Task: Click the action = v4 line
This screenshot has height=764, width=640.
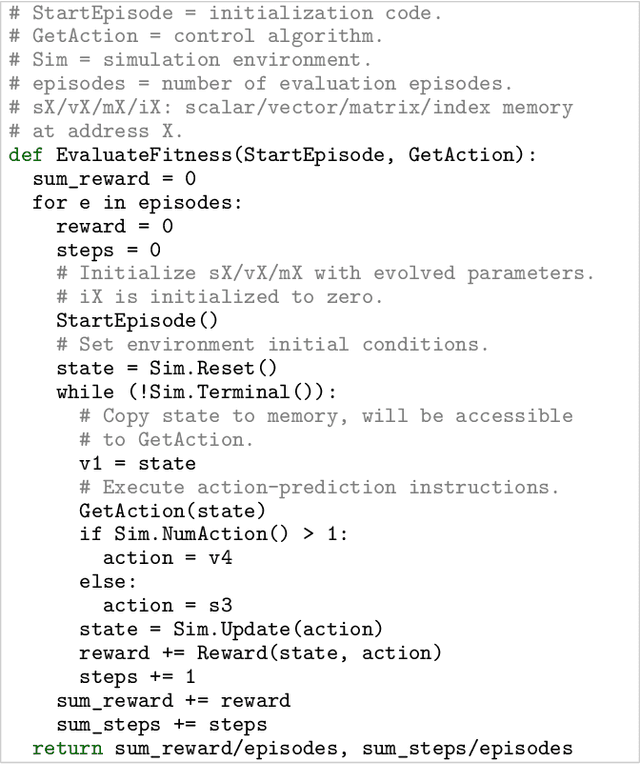Action: tap(167, 558)
